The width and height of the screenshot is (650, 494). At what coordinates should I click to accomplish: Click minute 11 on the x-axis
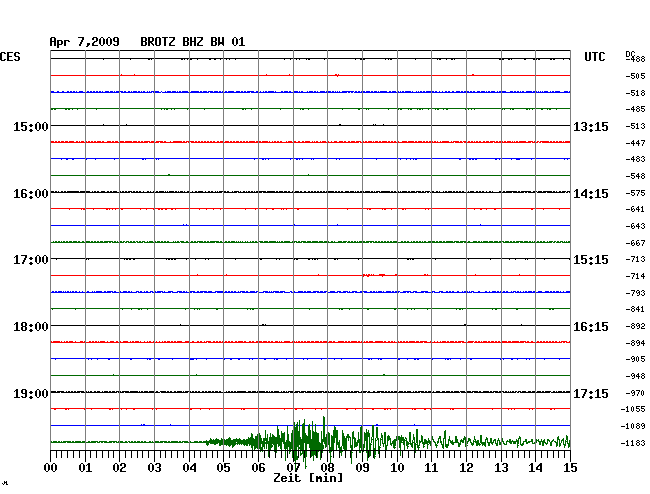pyautogui.click(x=431, y=467)
